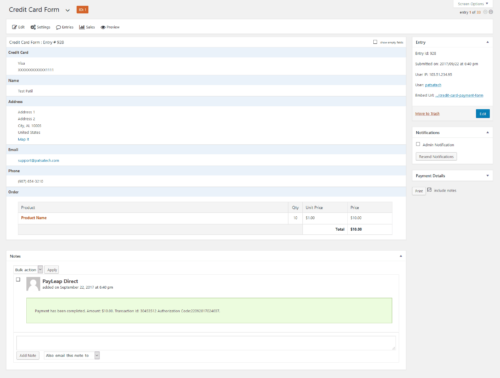Click into the new note text area
This screenshot has height=378, width=500.
pos(206,343)
